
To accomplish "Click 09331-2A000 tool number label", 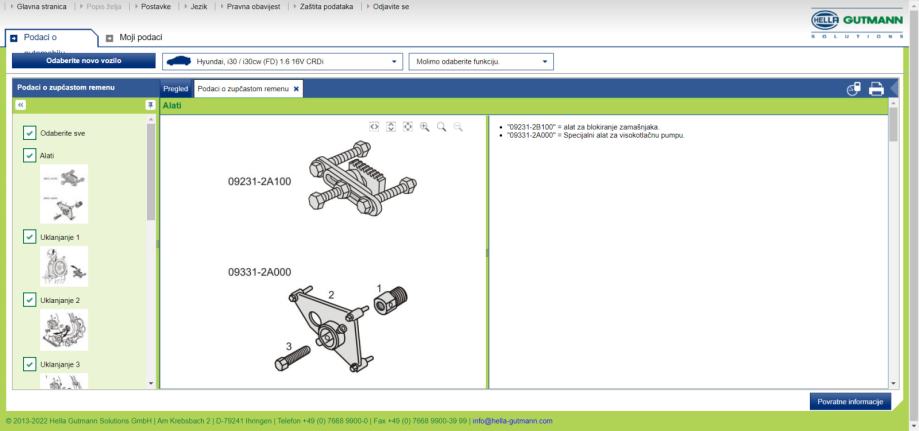I will [x=259, y=272].
